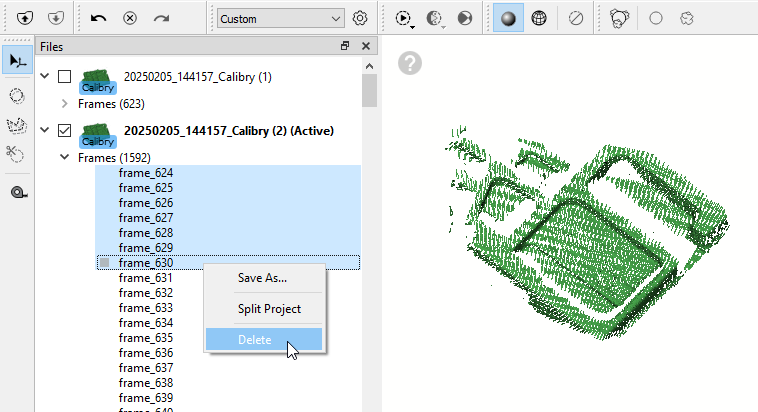
Task: Select frame_639 in the list
Action: pyautogui.click(x=146, y=397)
